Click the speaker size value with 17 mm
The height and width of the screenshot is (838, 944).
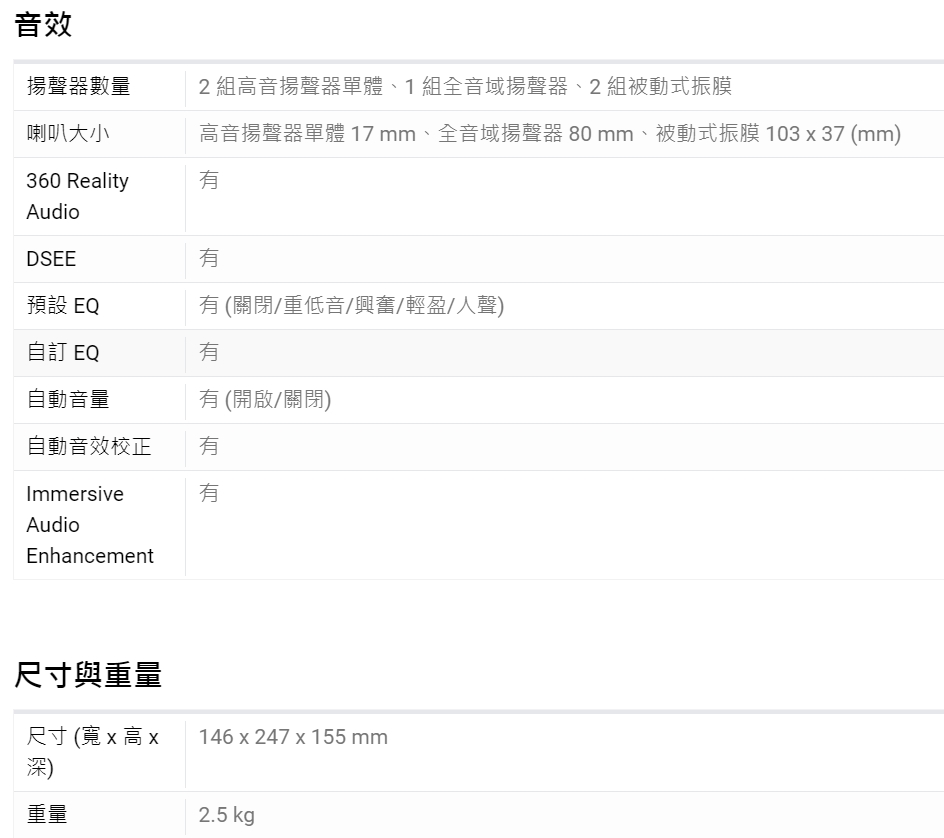[x=549, y=134]
